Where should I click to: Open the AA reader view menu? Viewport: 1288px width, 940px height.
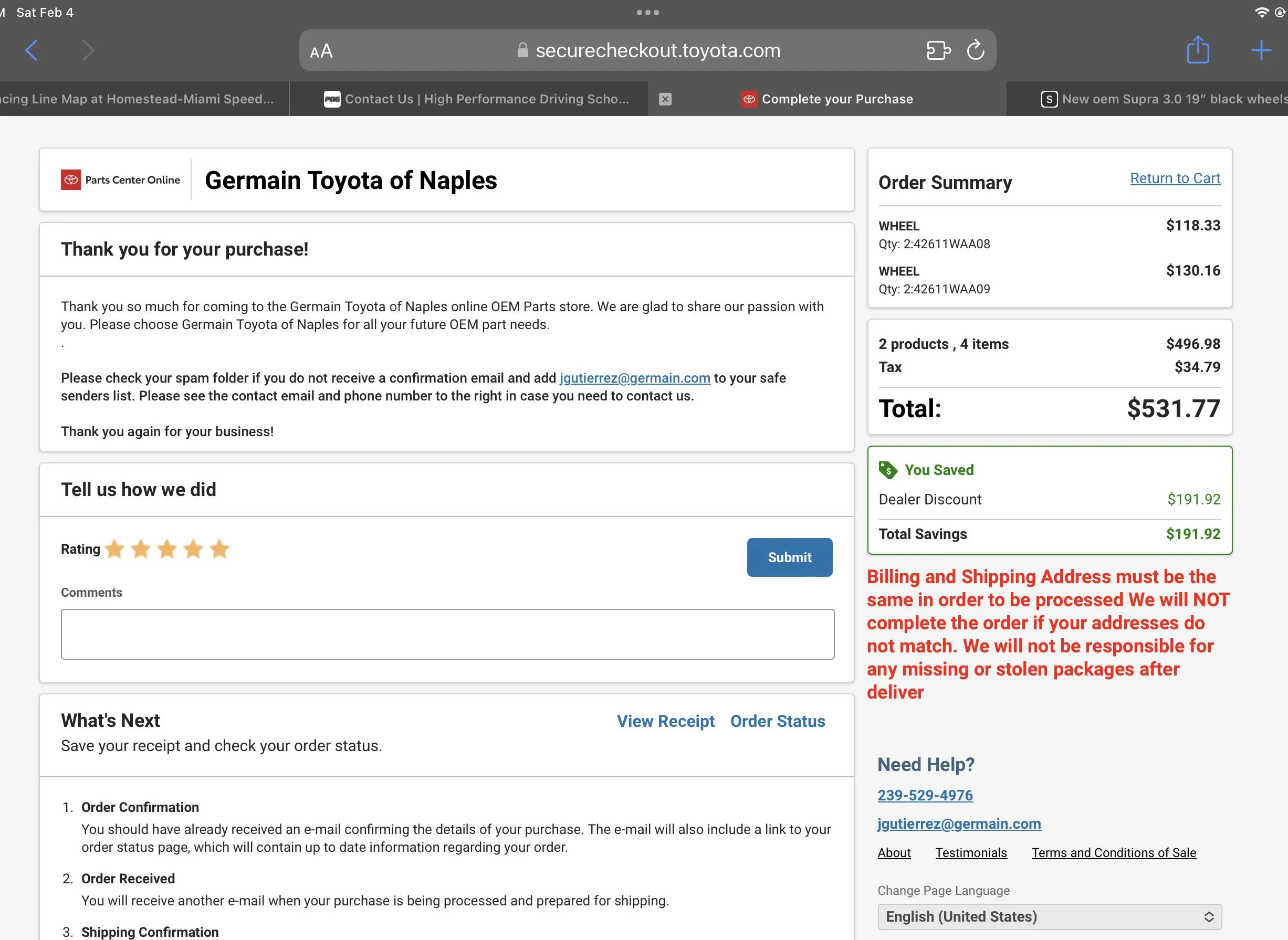pyautogui.click(x=321, y=51)
